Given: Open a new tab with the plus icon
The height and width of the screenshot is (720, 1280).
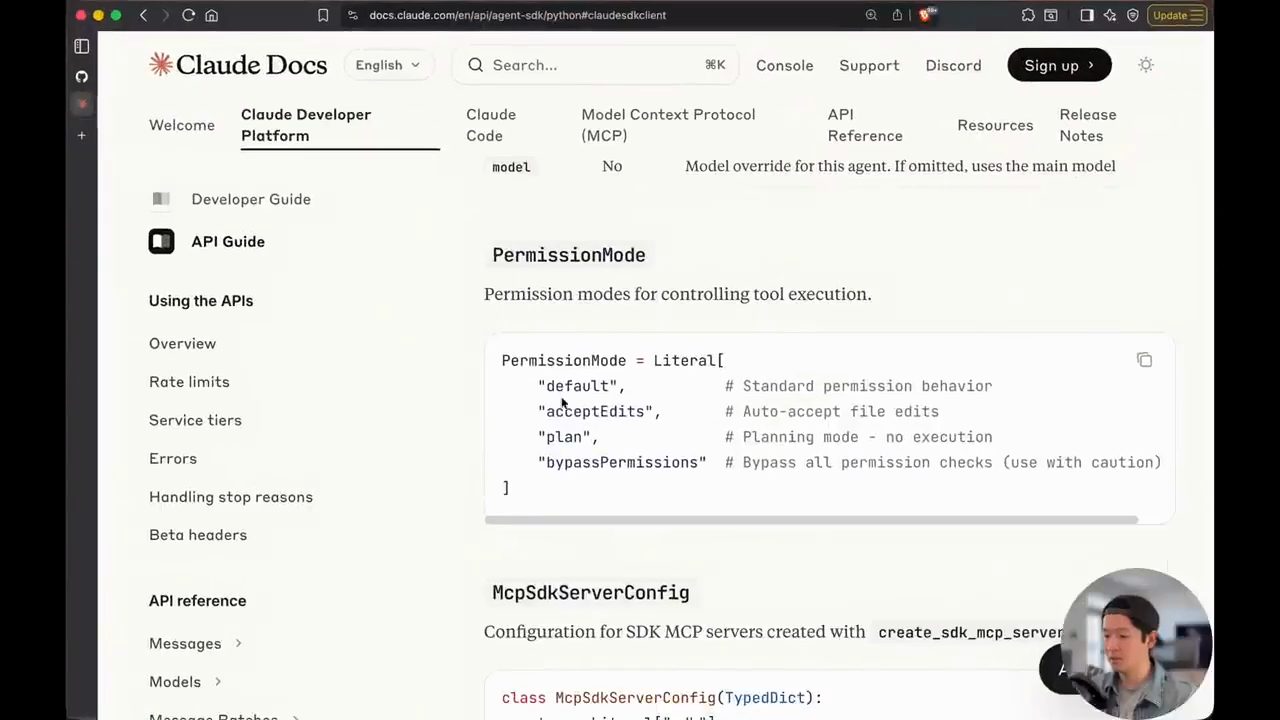Looking at the screenshot, I should pyautogui.click(x=82, y=135).
